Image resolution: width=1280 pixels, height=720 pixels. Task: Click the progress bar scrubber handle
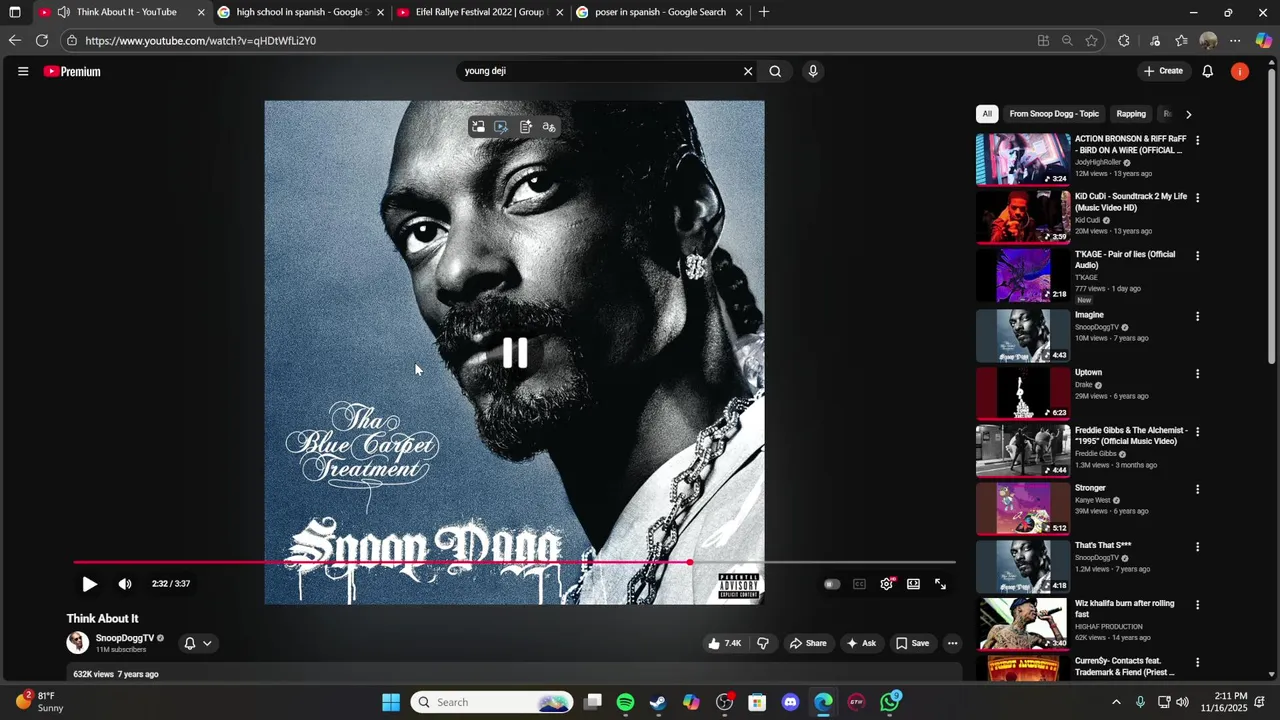tap(690, 562)
